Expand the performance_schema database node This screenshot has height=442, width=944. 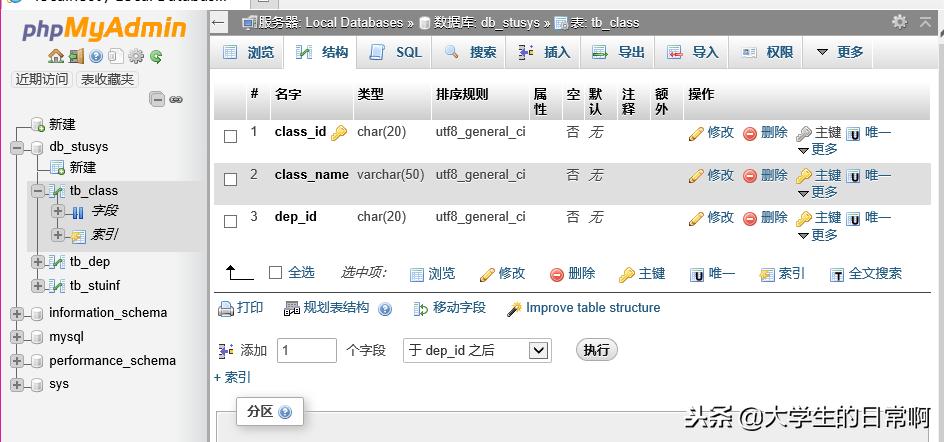pyautogui.click(x=17, y=361)
